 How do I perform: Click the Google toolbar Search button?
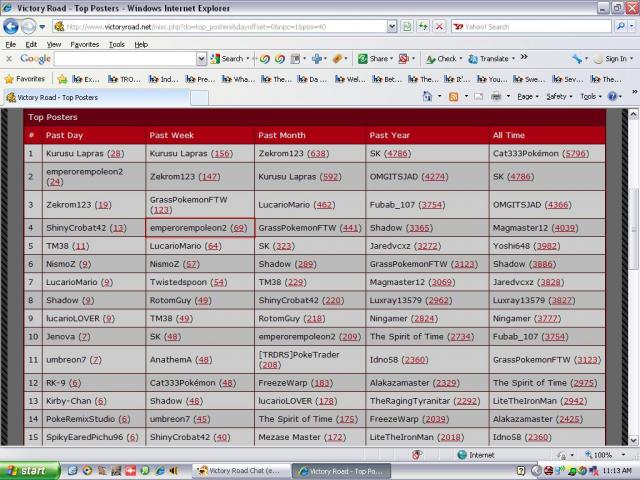tap(229, 59)
